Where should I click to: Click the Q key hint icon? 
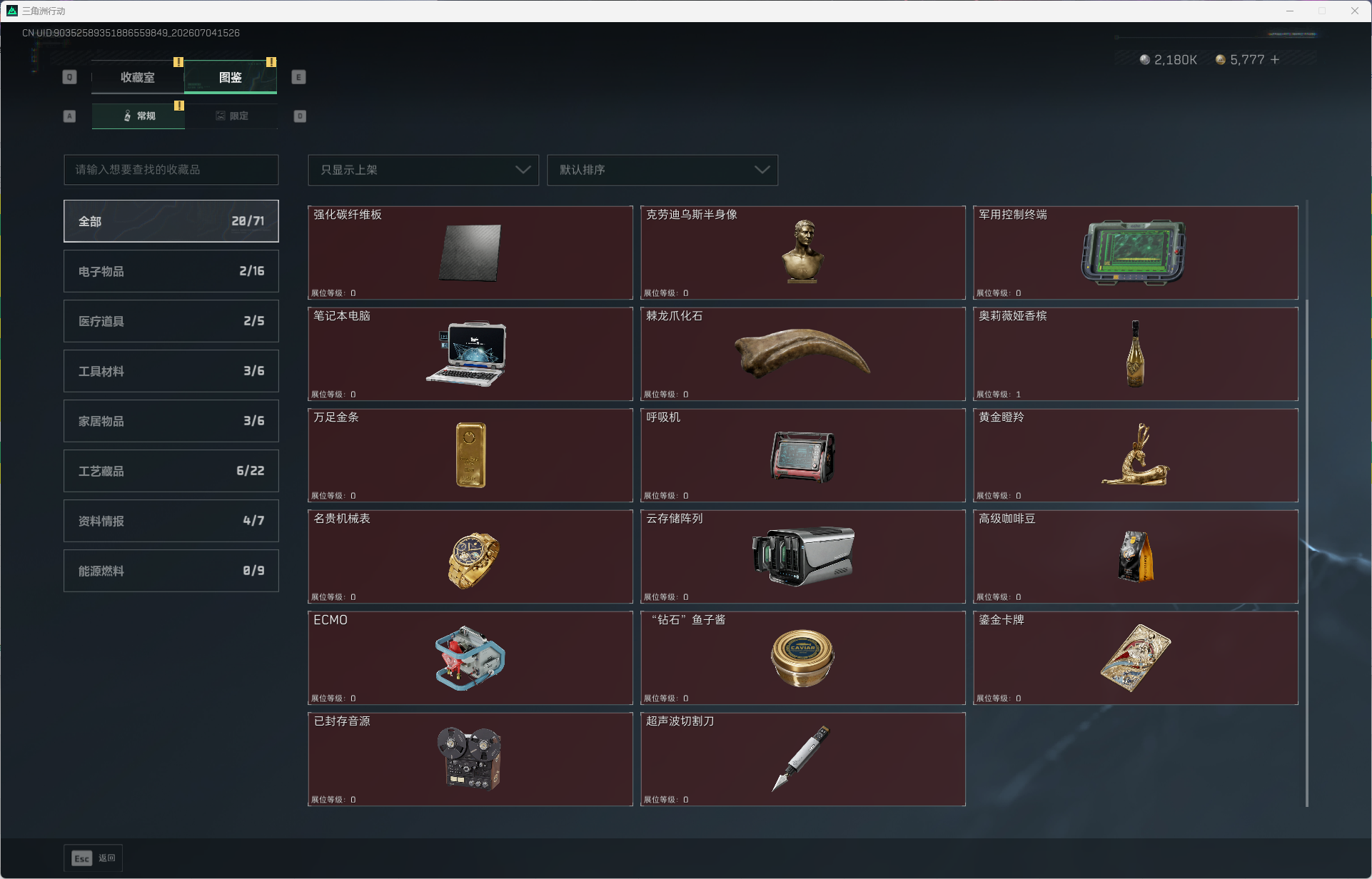(x=69, y=77)
